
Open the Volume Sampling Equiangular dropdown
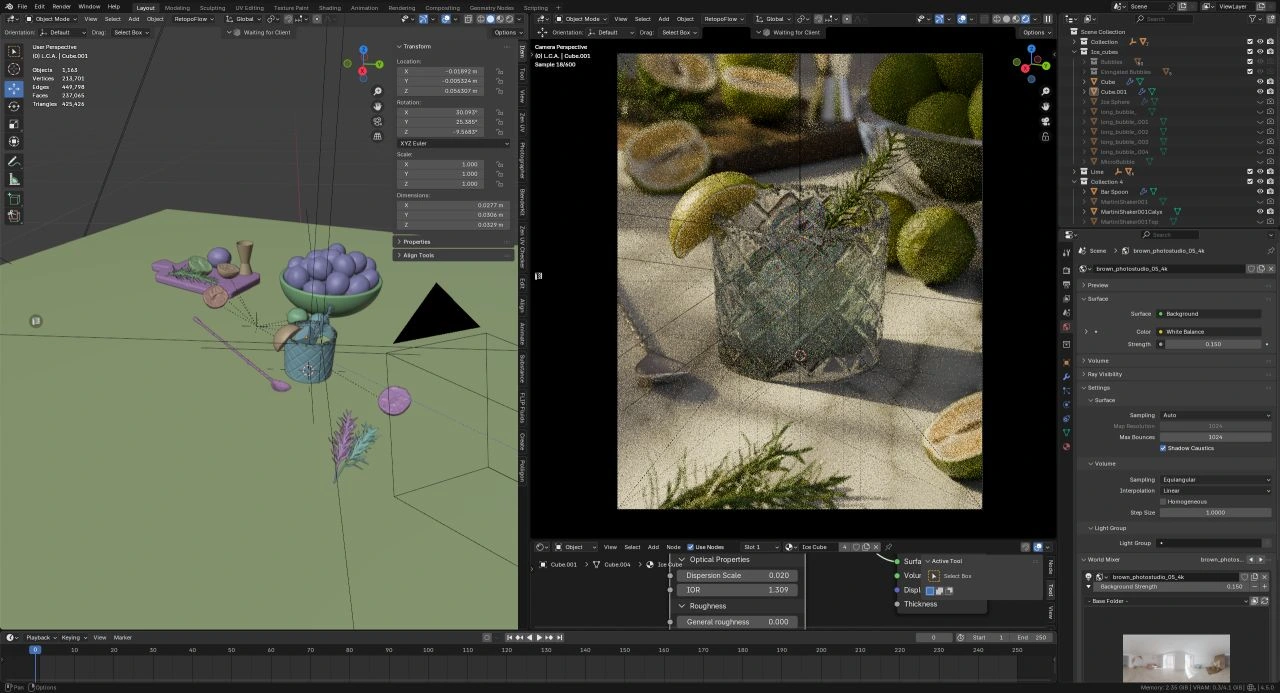pyautogui.click(x=1215, y=480)
